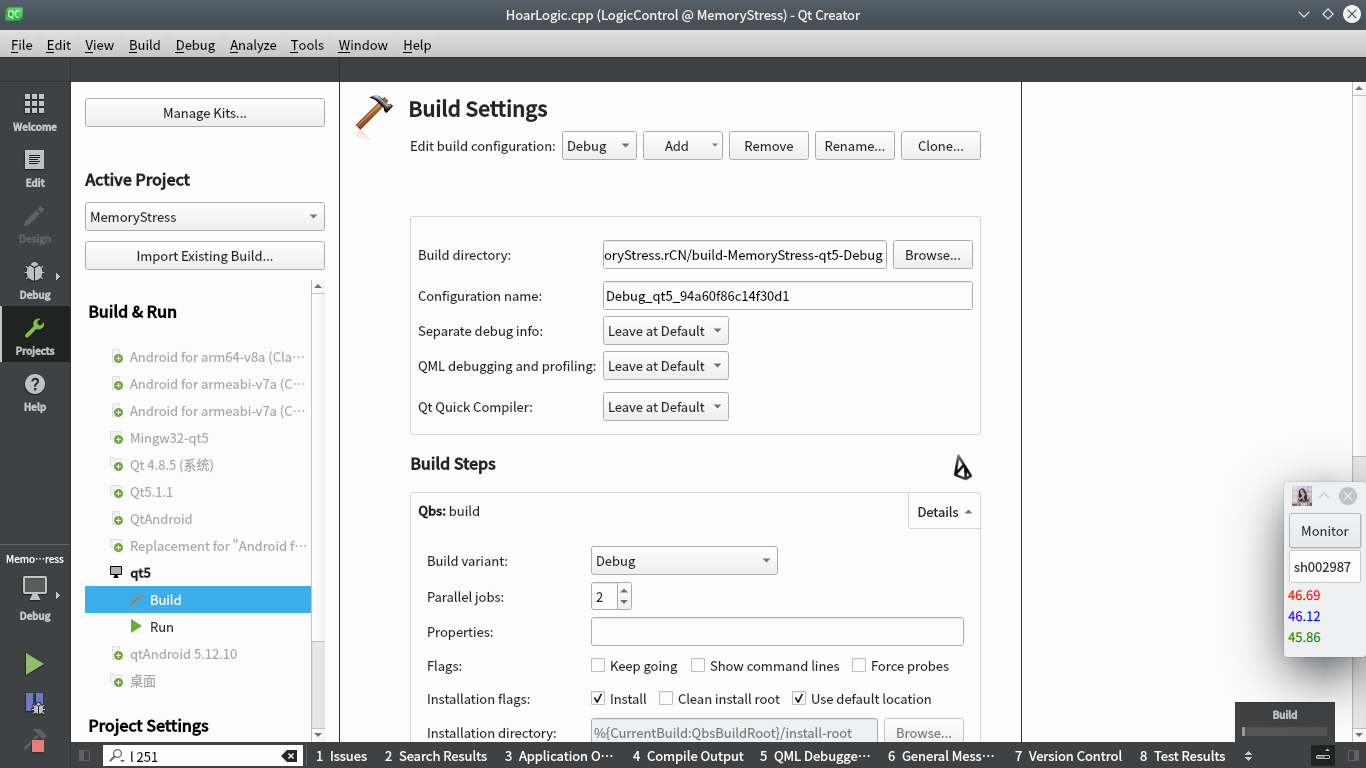
Task: Open the Test Results pane
Action: click(x=1182, y=756)
